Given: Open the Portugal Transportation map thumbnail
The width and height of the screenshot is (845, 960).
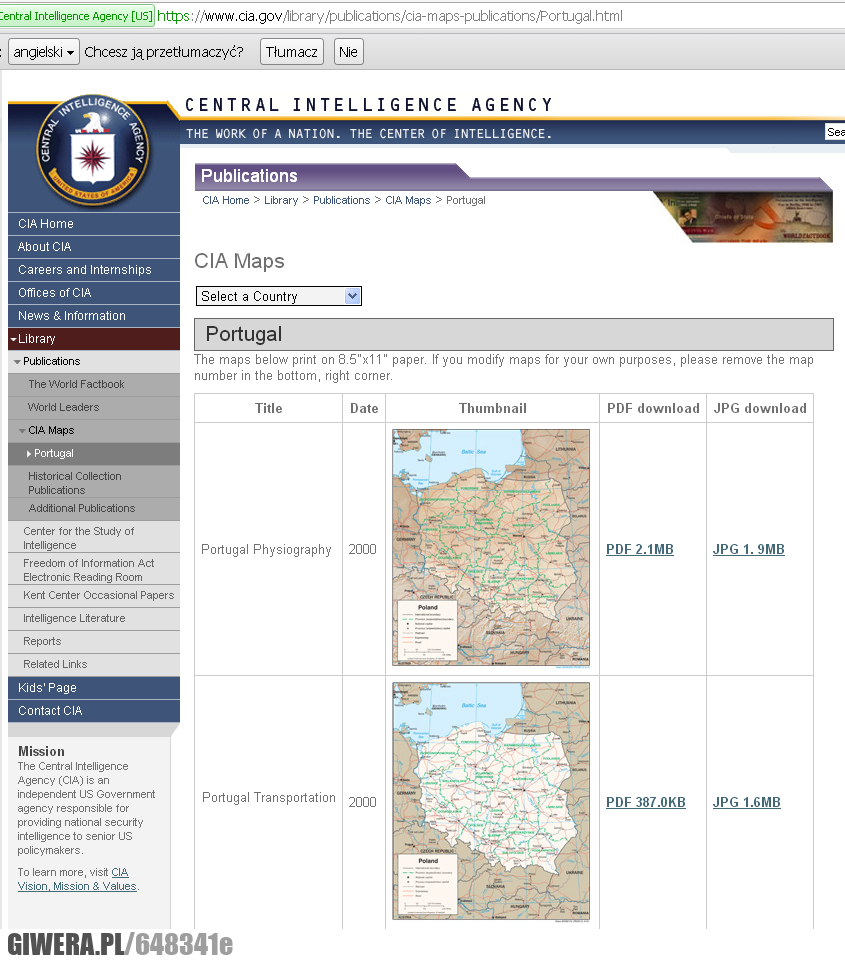Looking at the screenshot, I should (490, 801).
